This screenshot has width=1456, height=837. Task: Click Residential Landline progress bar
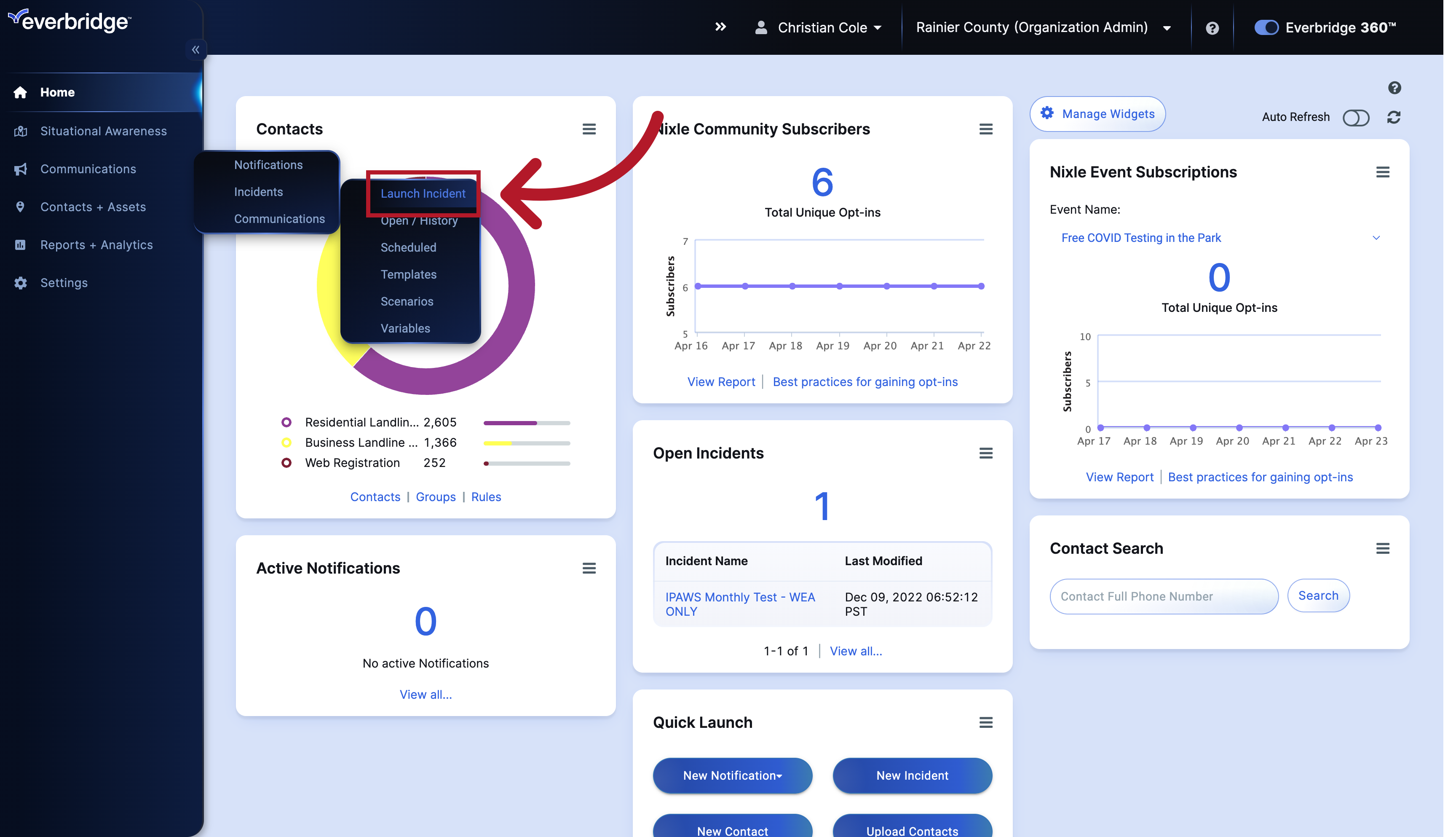(526, 423)
